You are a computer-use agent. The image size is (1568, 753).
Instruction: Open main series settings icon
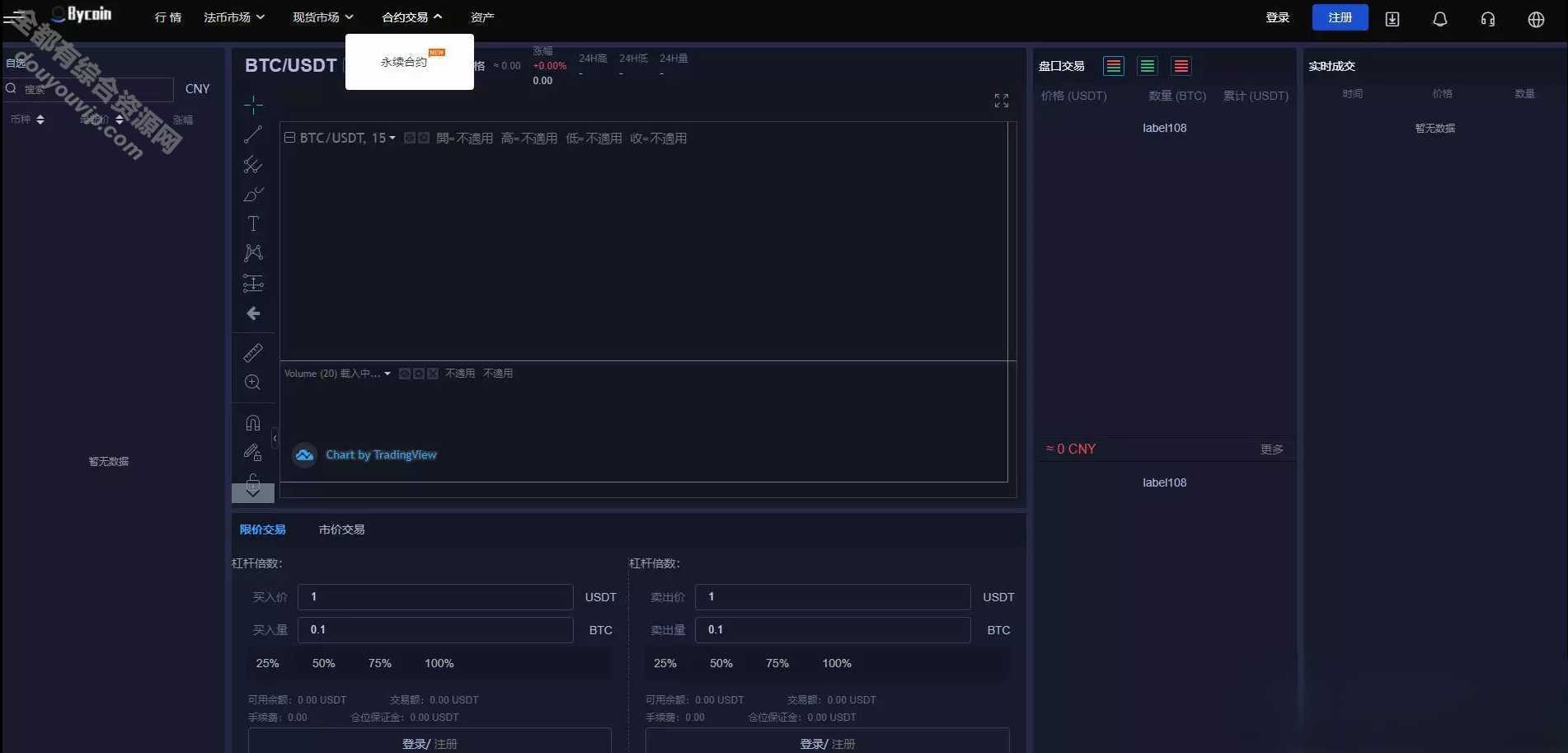(x=424, y=138)
